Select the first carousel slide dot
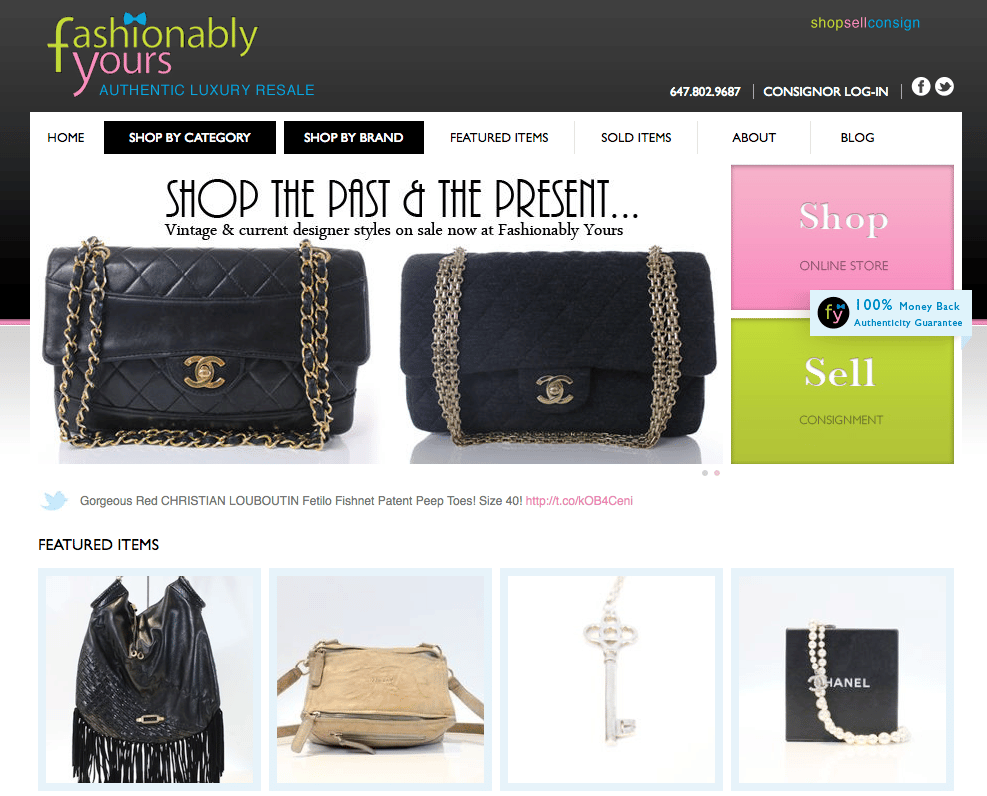987x796 pixels. tap(705, 473)
